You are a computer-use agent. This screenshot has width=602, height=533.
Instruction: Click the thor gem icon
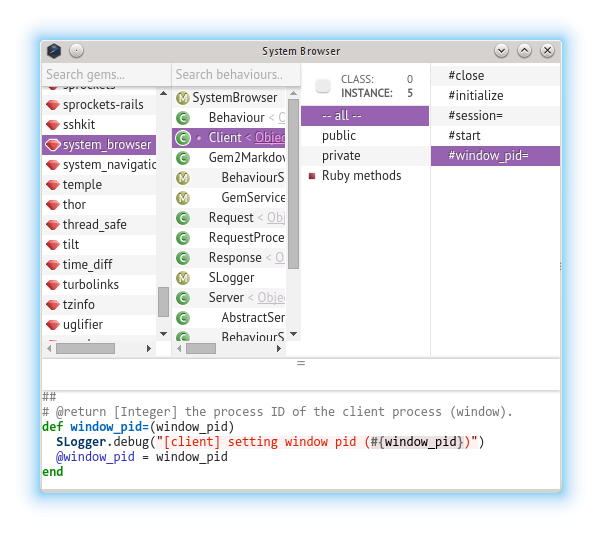53,205
